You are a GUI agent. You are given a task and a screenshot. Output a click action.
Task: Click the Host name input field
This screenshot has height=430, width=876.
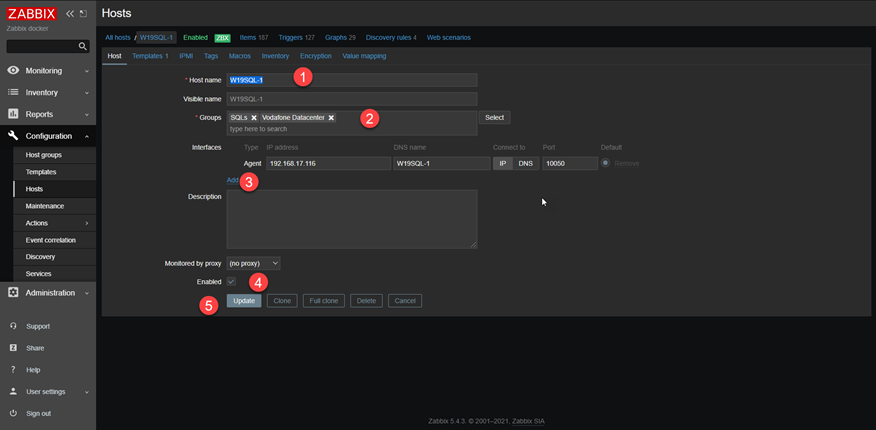pos(352,80)
